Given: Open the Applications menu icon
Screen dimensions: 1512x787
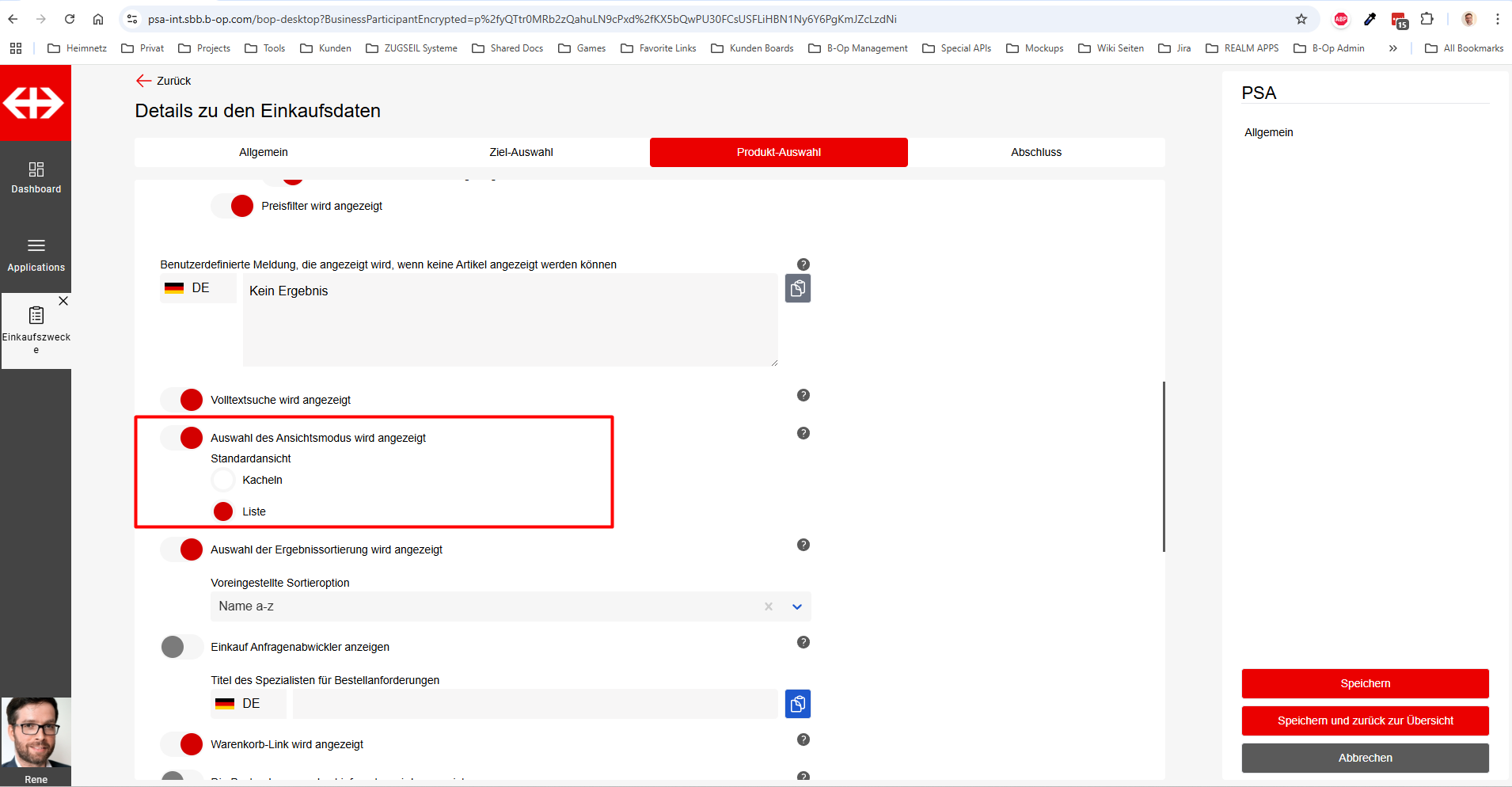Looking at the screenshot, I should (x=36, y=245).
